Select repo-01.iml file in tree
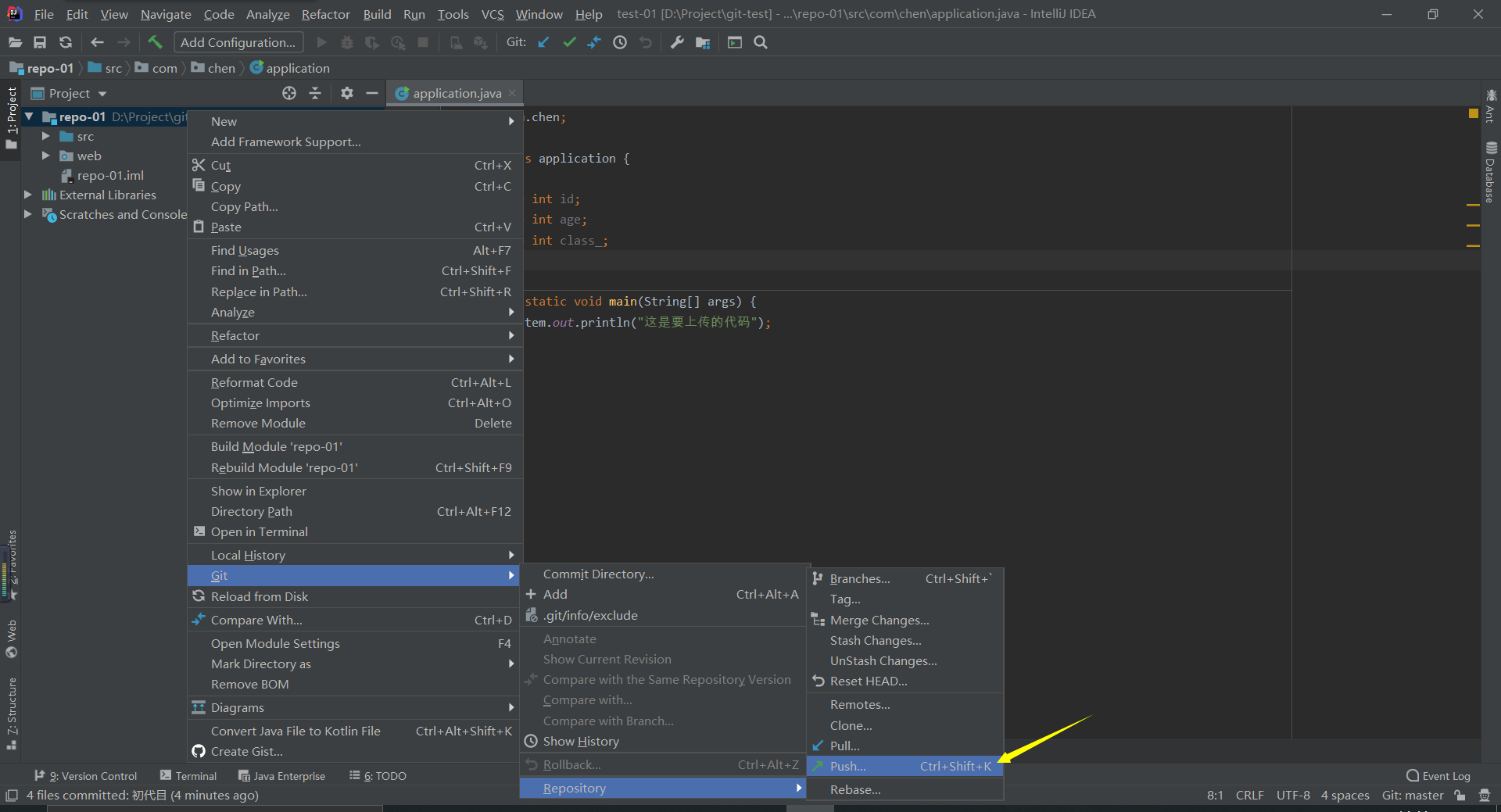This screenshot has width=1501, height=812. [102, 175]
